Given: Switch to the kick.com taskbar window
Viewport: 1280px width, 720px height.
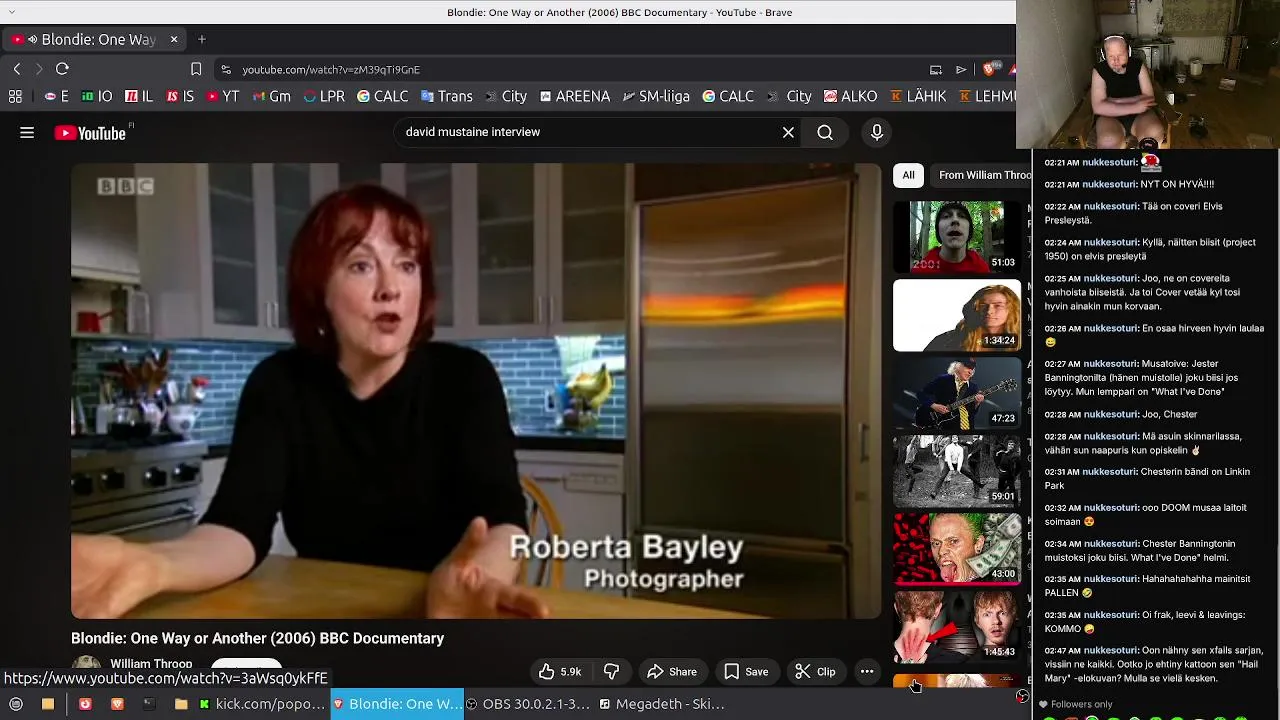Looking at the screenshot, I should pos(263,704).
